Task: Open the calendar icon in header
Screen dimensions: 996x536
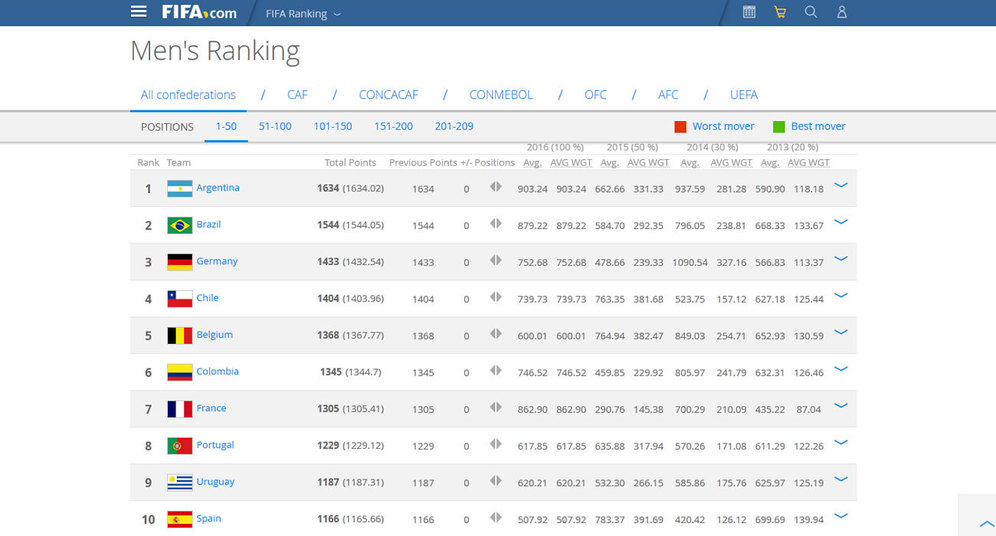Action: coord(749,12)
